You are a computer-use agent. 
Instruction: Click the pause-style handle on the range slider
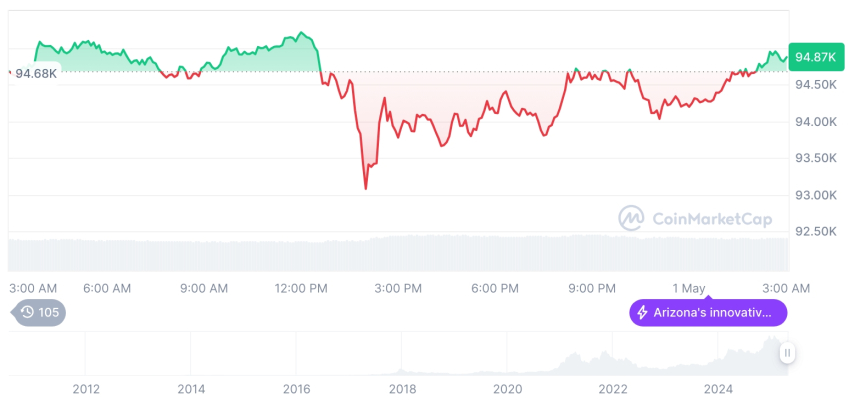pyautogui.click(x=788, y=352)
